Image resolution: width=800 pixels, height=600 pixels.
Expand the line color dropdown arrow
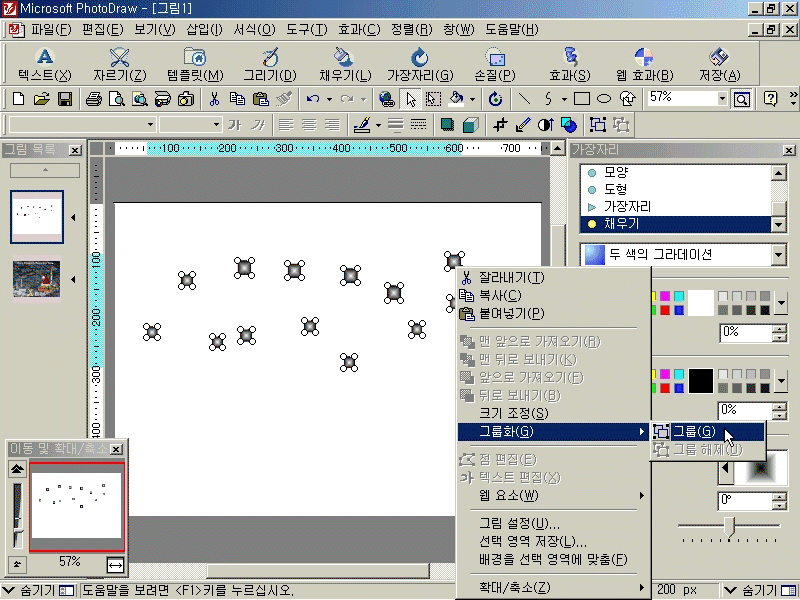point(378,125)
